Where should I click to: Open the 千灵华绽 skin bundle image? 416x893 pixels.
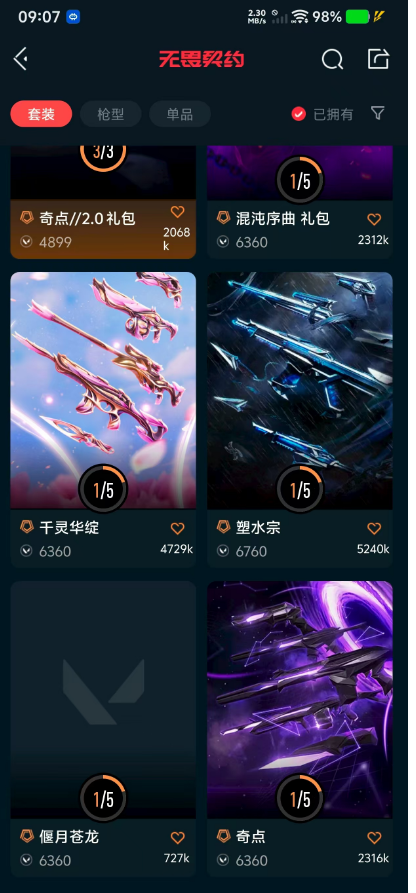(x=103, y=390)
